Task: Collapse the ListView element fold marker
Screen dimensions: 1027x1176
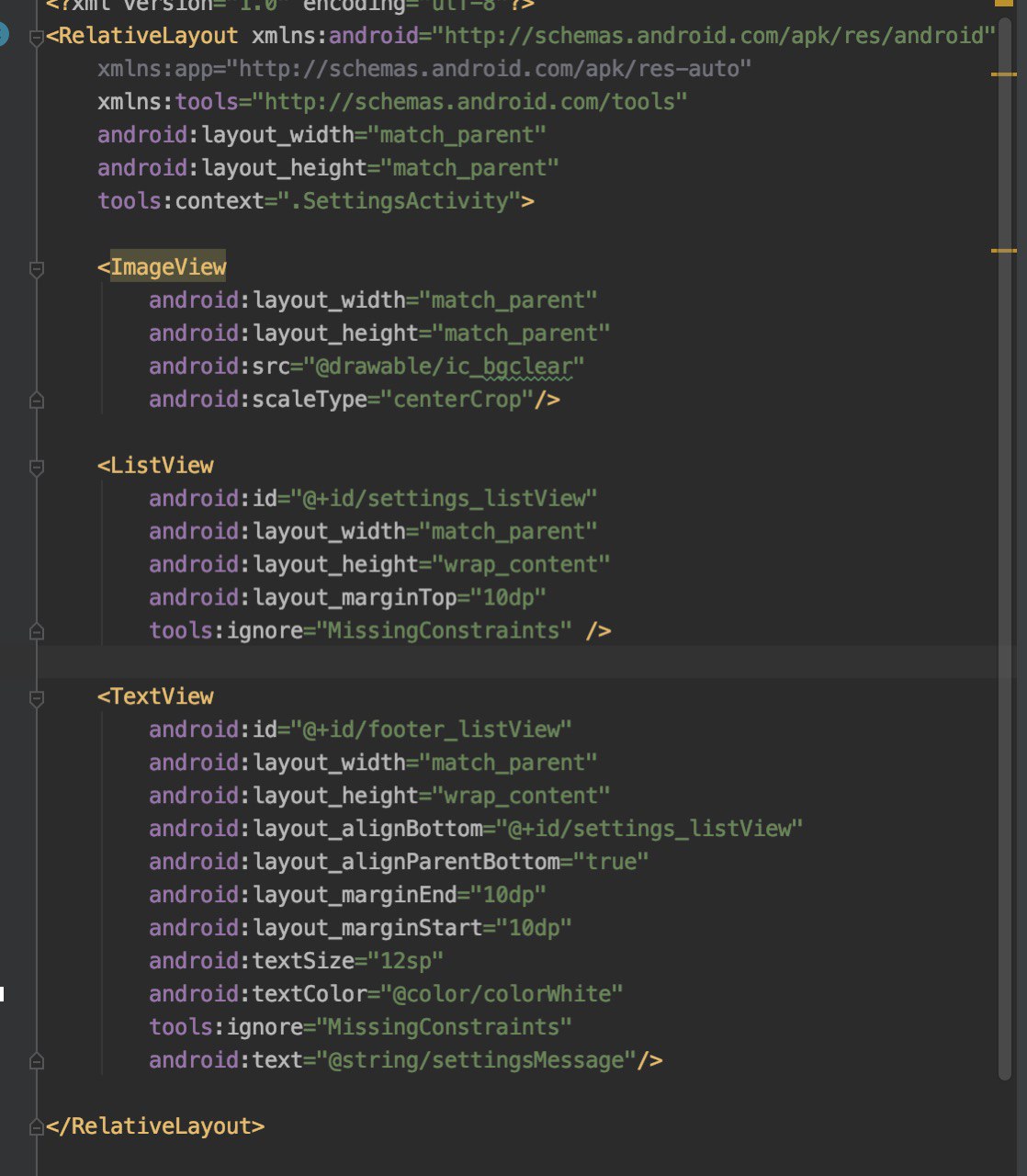Action: pos(37,468)
